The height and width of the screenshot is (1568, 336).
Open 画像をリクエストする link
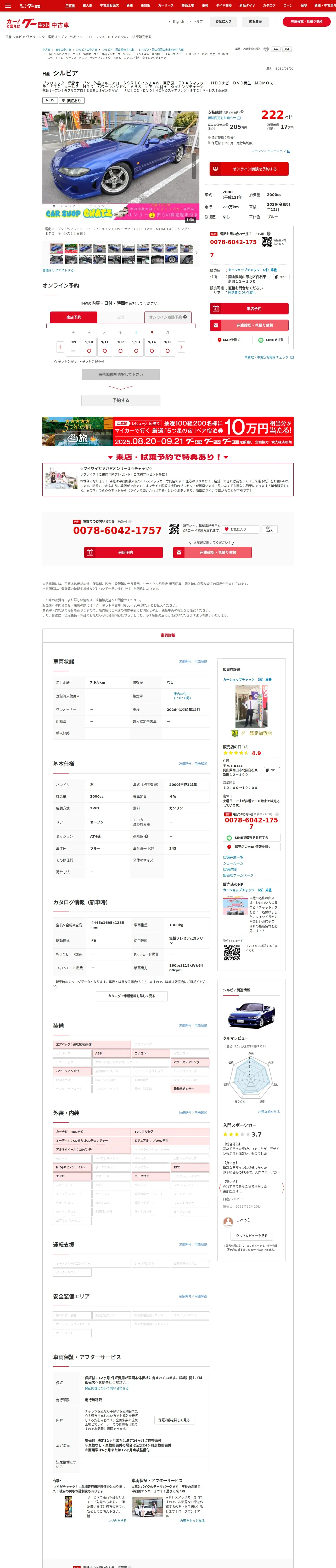[x=58, y=270]
